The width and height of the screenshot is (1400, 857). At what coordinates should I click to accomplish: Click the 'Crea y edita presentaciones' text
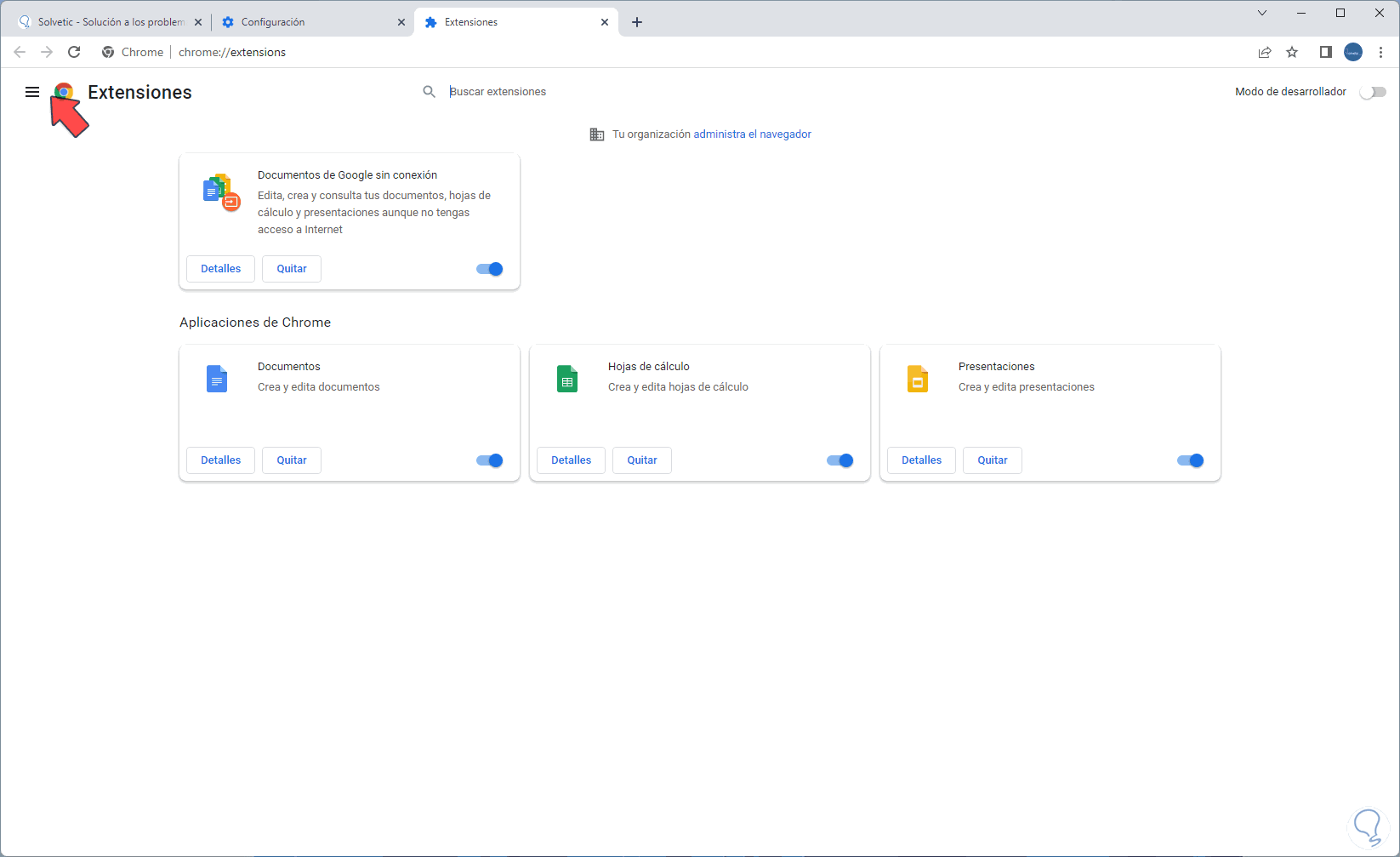(1027, 387)
